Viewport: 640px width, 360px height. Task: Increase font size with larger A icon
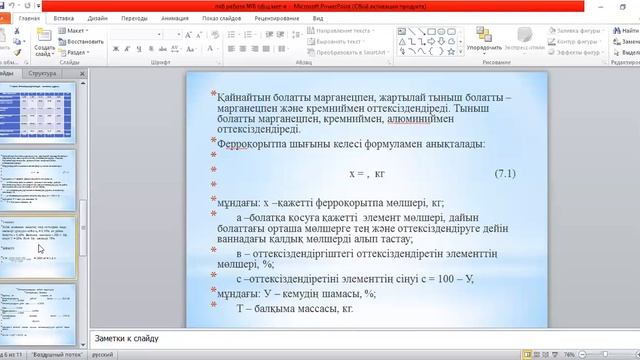[x=188, y=35]
